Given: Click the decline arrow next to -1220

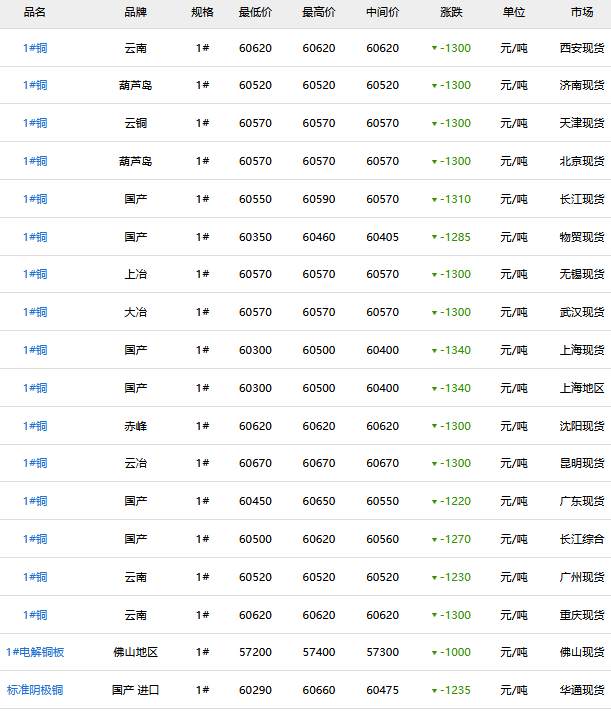Looking at the screenshot, I should pos(434,502).
